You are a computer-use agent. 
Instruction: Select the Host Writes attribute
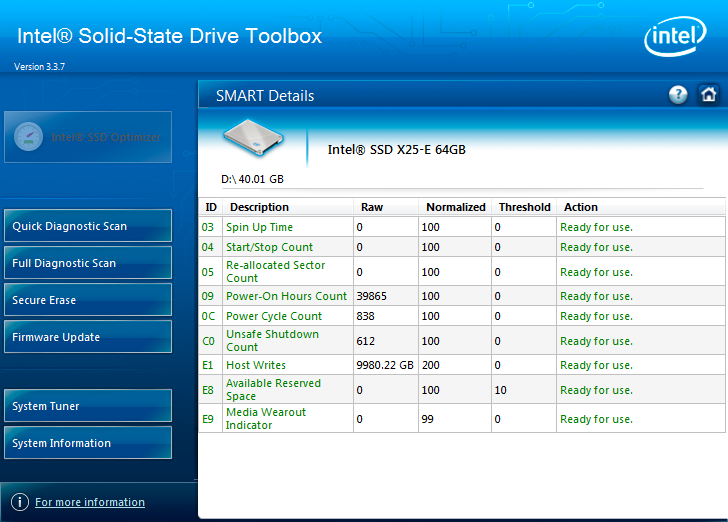click(x=256, y=365)
